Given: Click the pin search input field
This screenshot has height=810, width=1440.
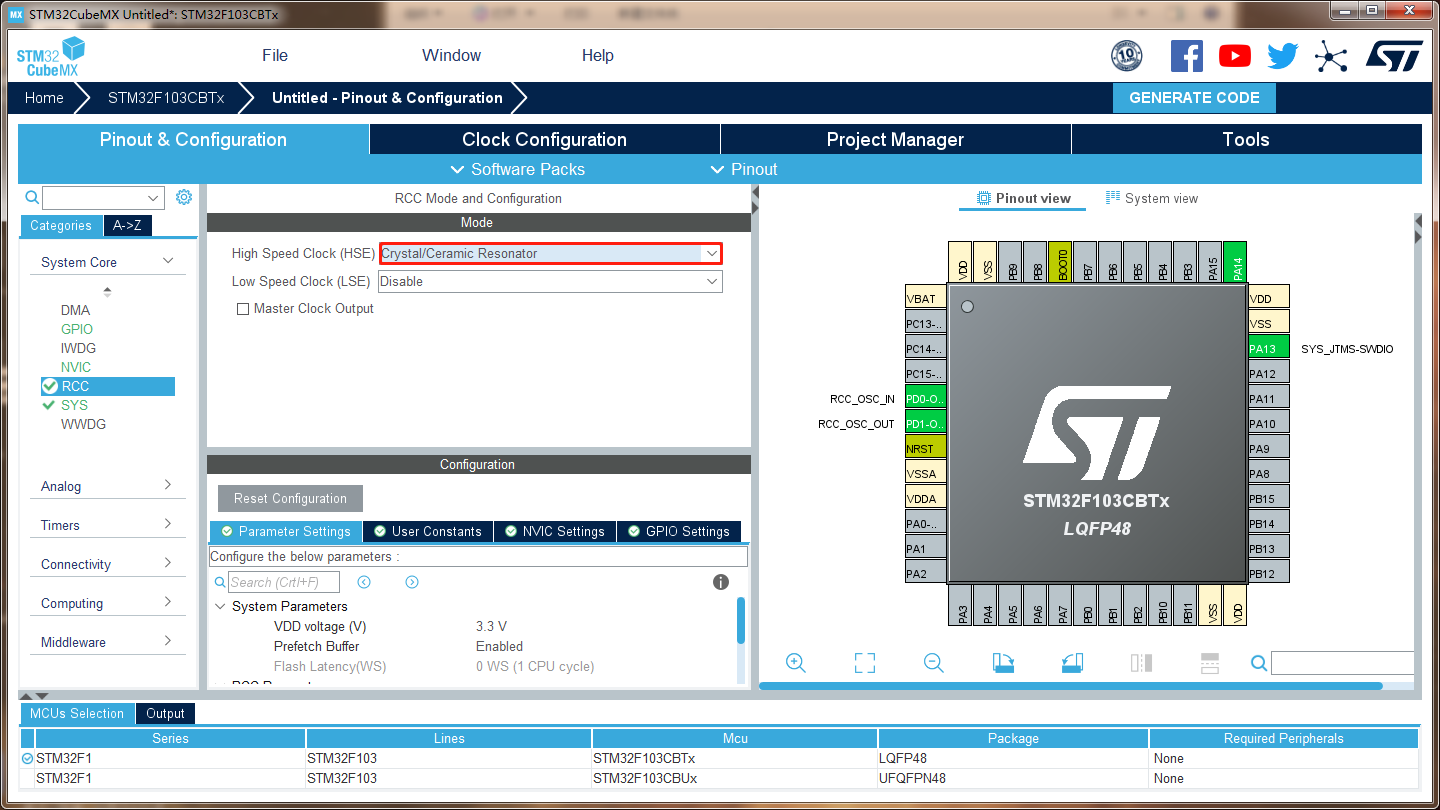Looking at the screenshot, I should pos(1342,663).
